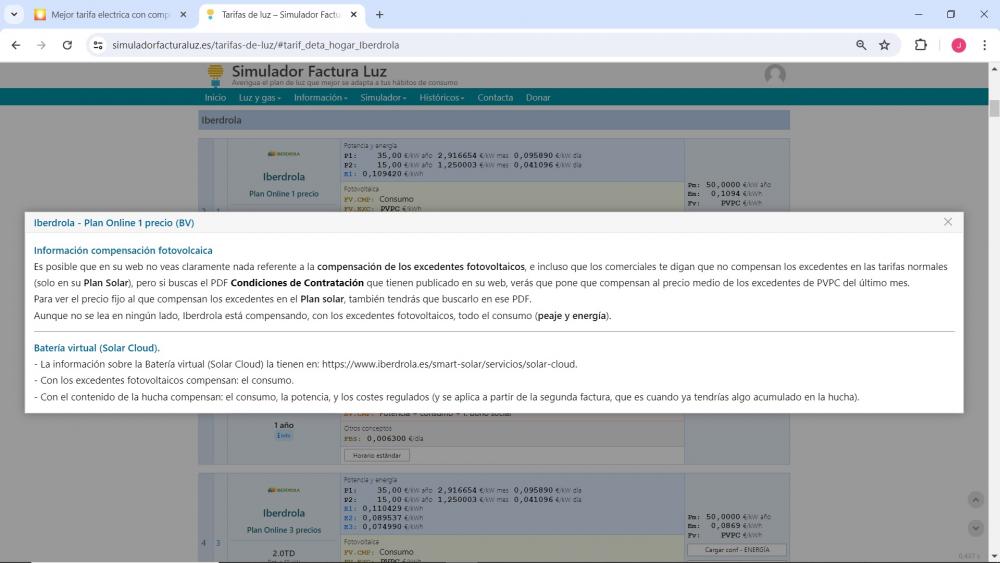Open the Chrome profile avatar
Screen dimensions: 1000x563
[959, 45]
